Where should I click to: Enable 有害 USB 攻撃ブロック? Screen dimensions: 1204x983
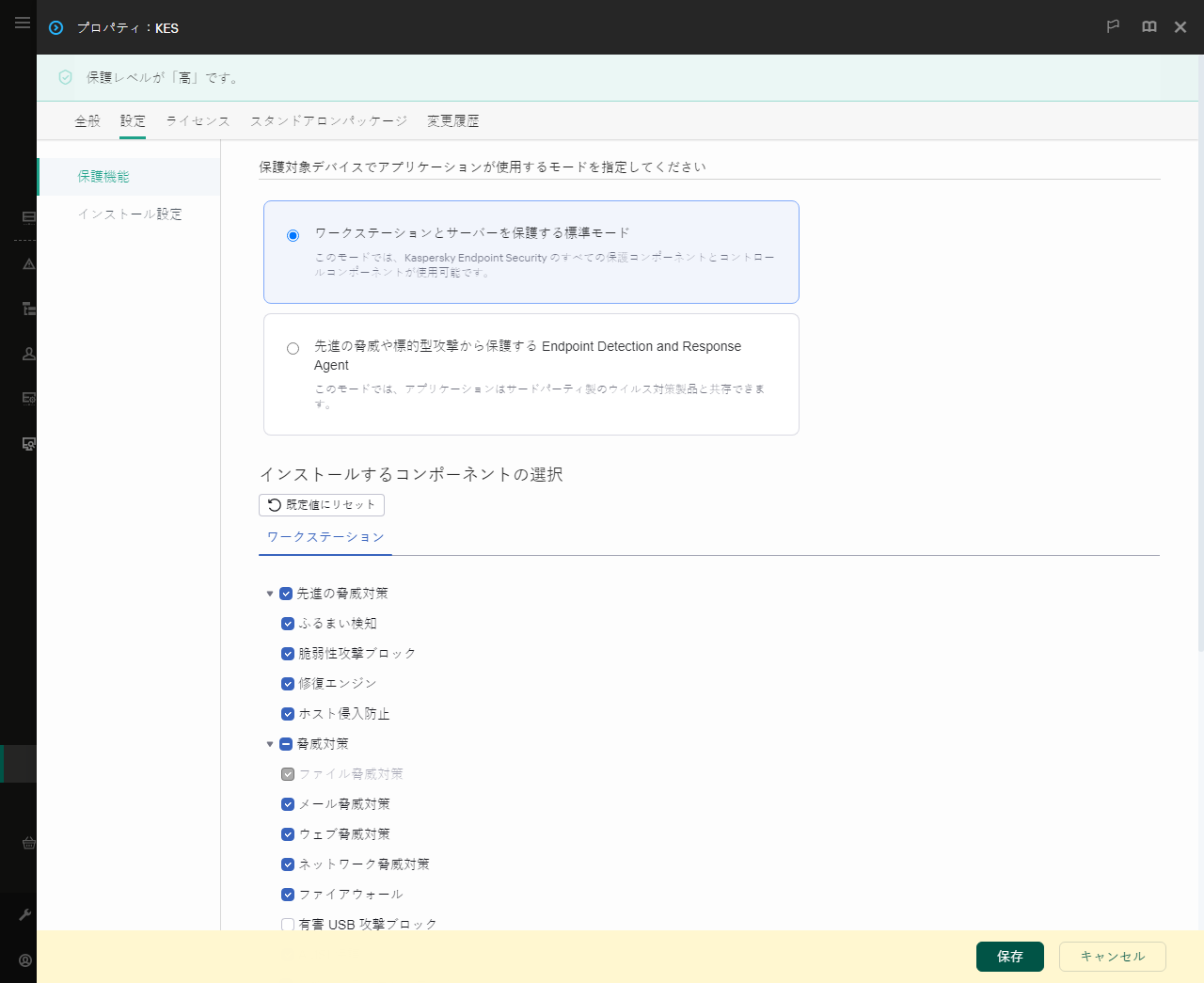[x=288, y=925]
